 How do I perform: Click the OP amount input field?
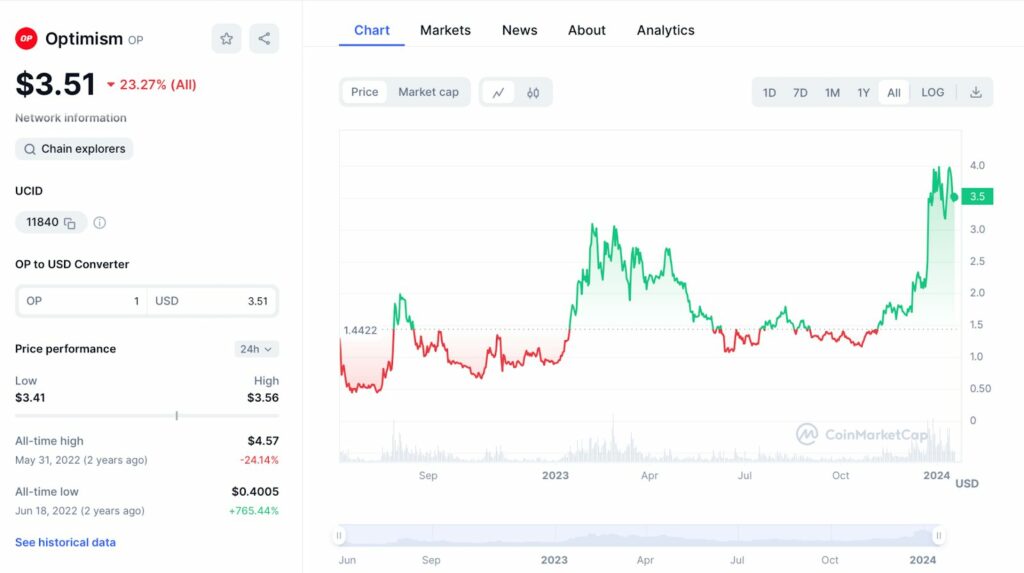[x=82, y=301]
